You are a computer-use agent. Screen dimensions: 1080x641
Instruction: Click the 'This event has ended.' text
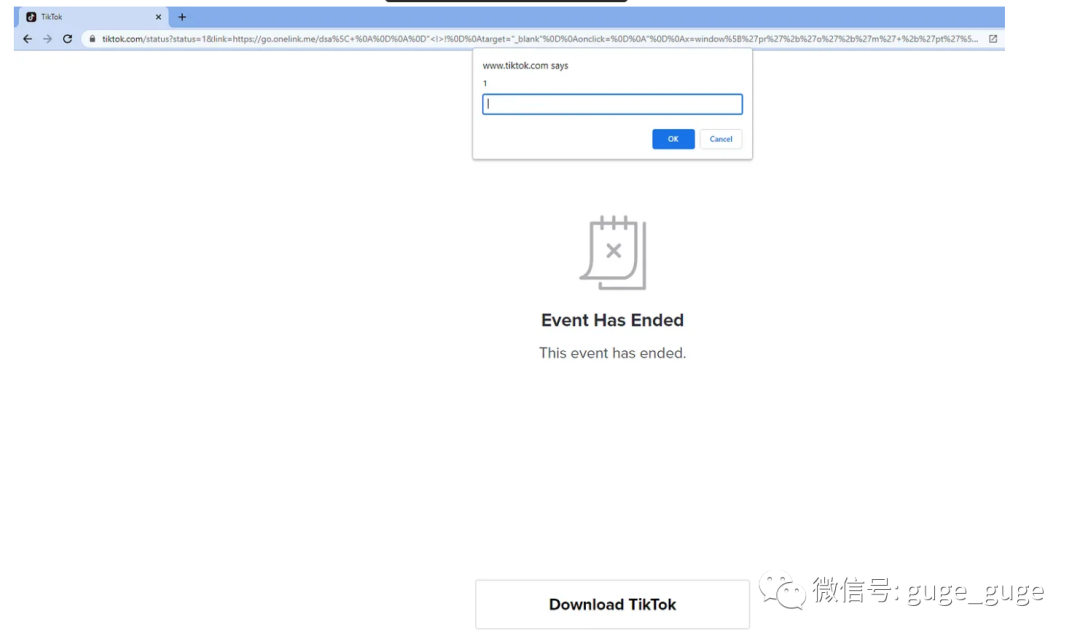(612, 353)
